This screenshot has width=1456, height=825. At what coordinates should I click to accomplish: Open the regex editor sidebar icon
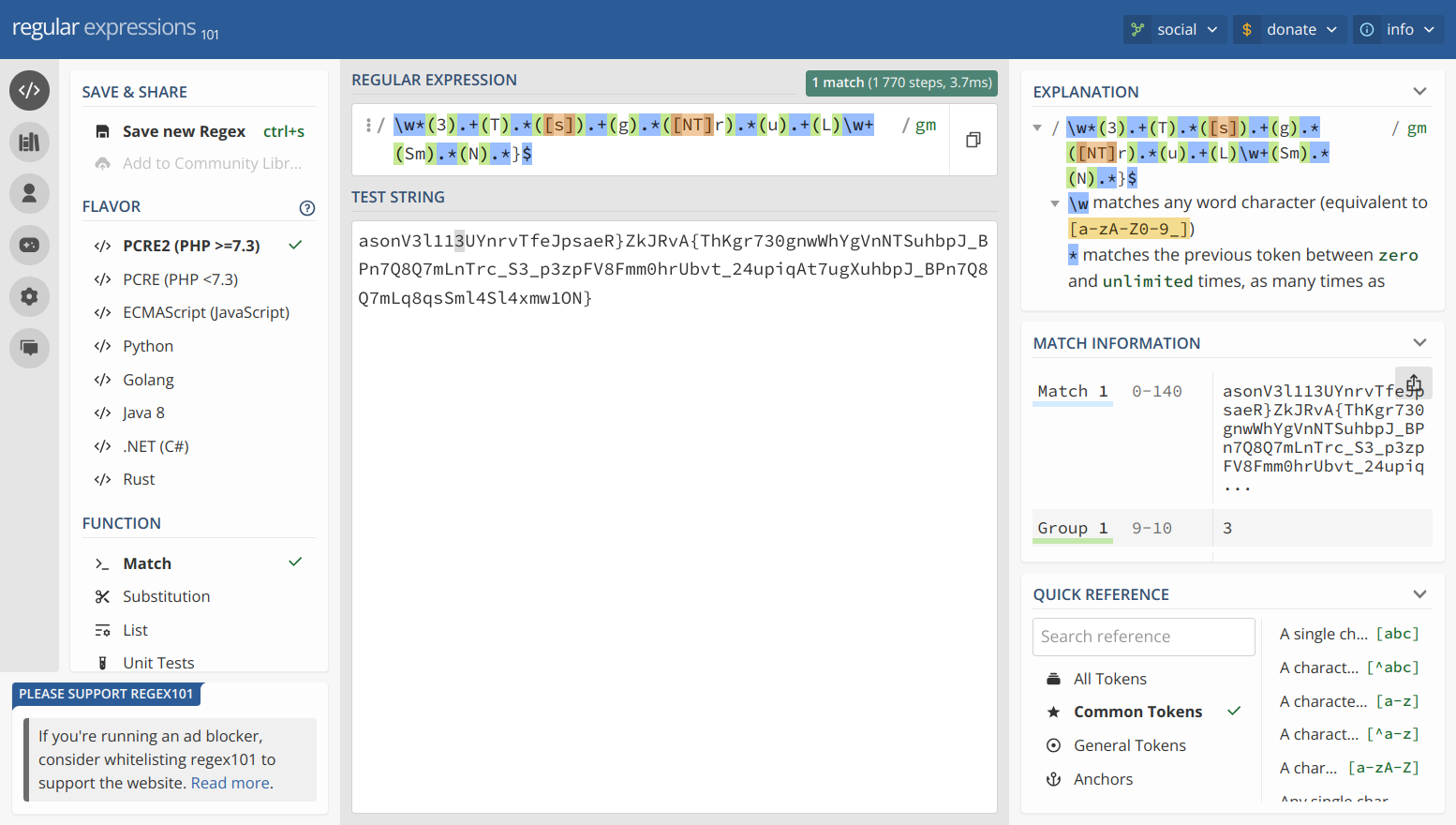tap(29, 91)
